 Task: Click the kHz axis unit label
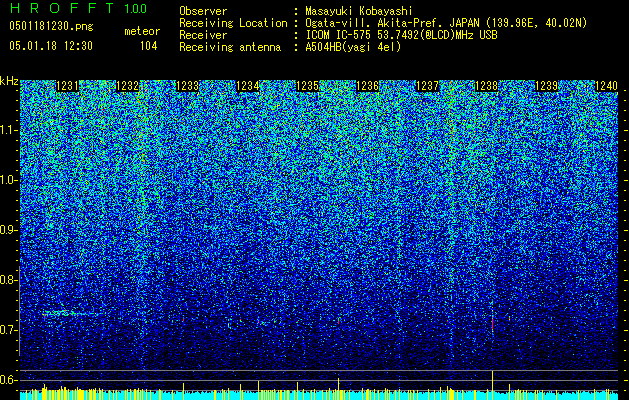[x=9, y=81]
